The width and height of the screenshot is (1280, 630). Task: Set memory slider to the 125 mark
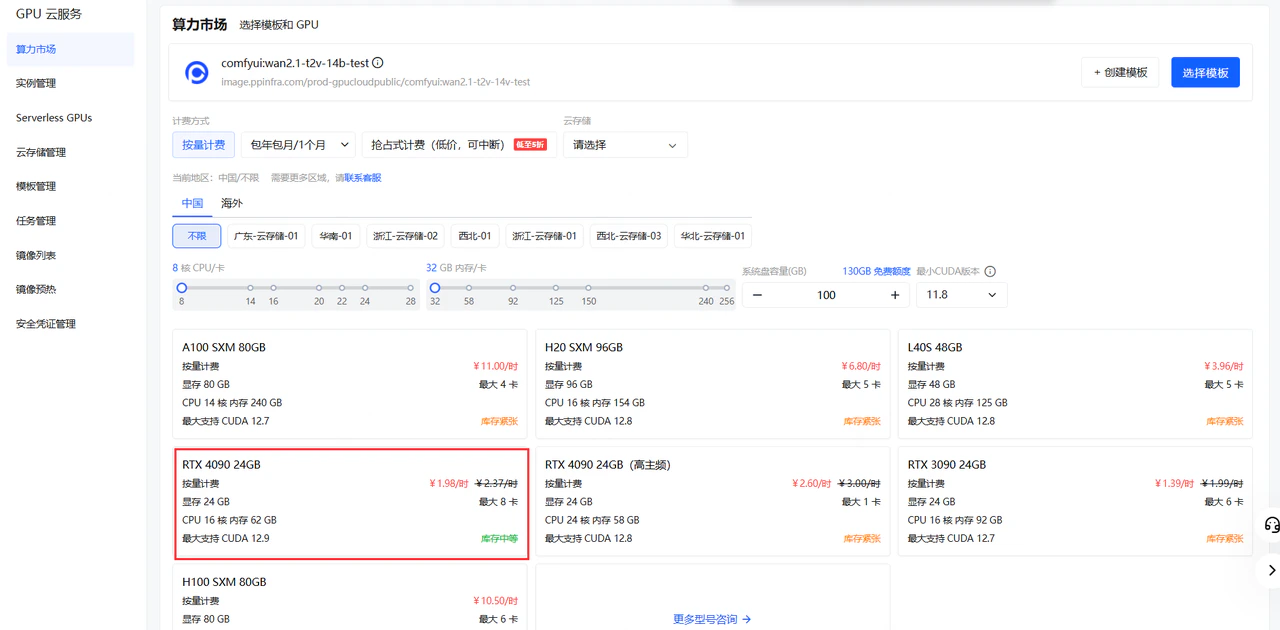556,288
